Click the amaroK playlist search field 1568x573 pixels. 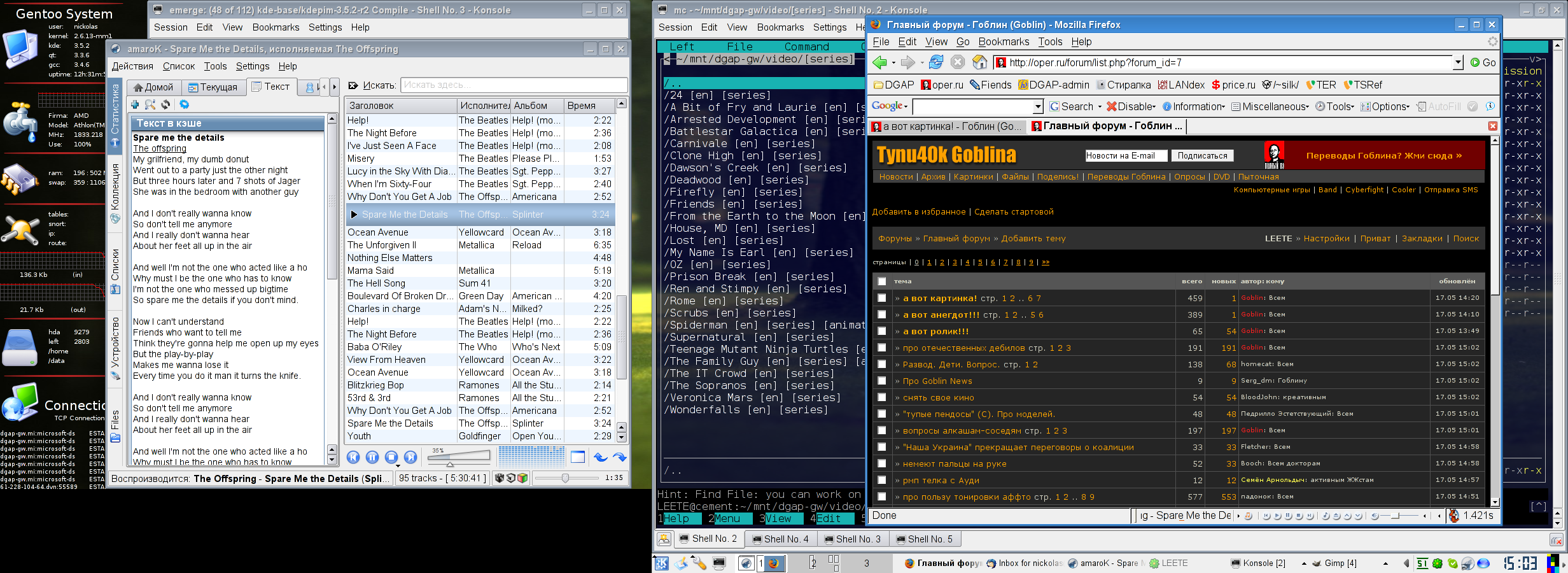pyautogui.click(x=514, y=85)
